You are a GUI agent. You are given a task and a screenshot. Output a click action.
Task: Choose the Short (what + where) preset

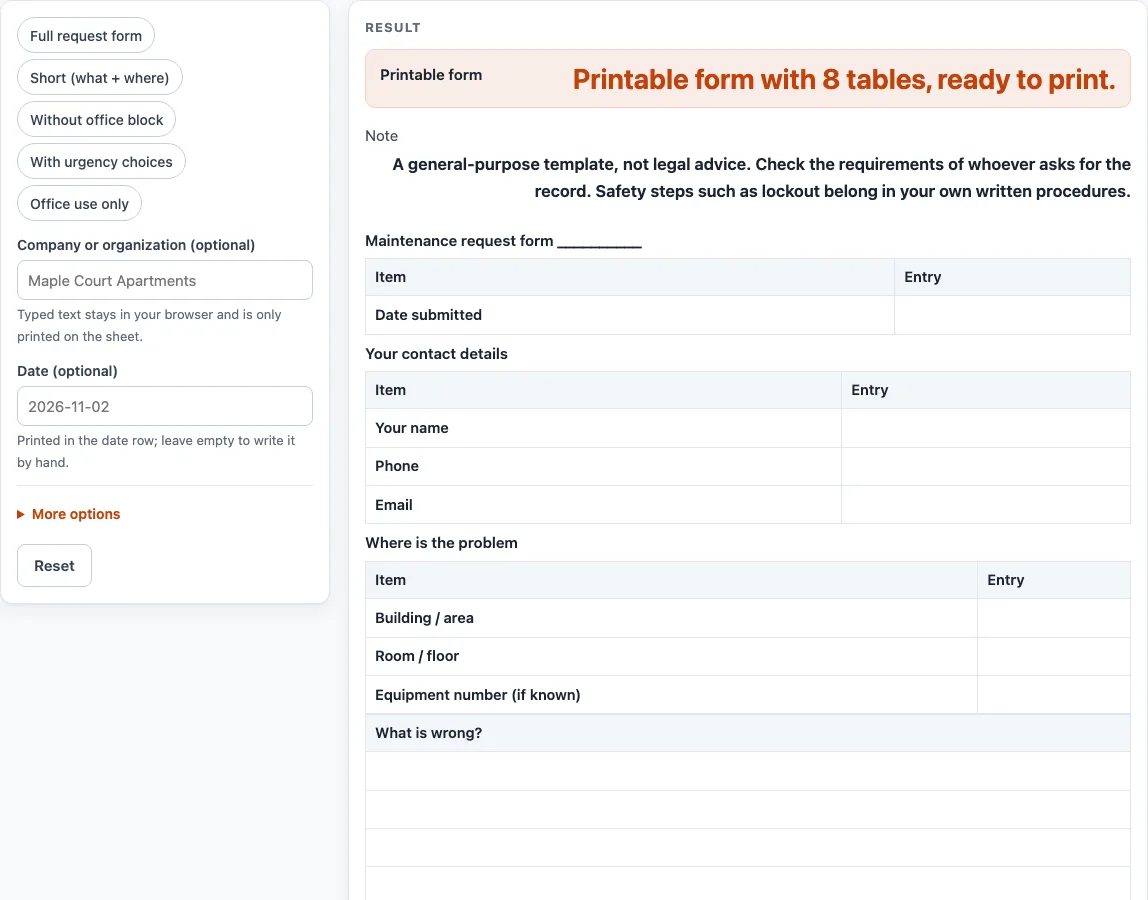pyautogui.click(x=100, y=78)
